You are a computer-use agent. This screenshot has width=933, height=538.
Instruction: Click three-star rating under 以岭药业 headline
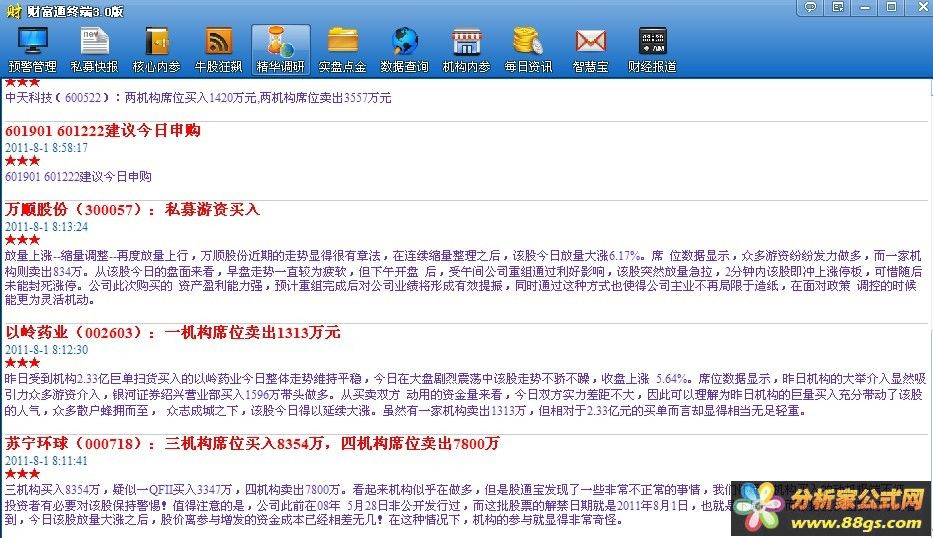(x=23, y=362)
